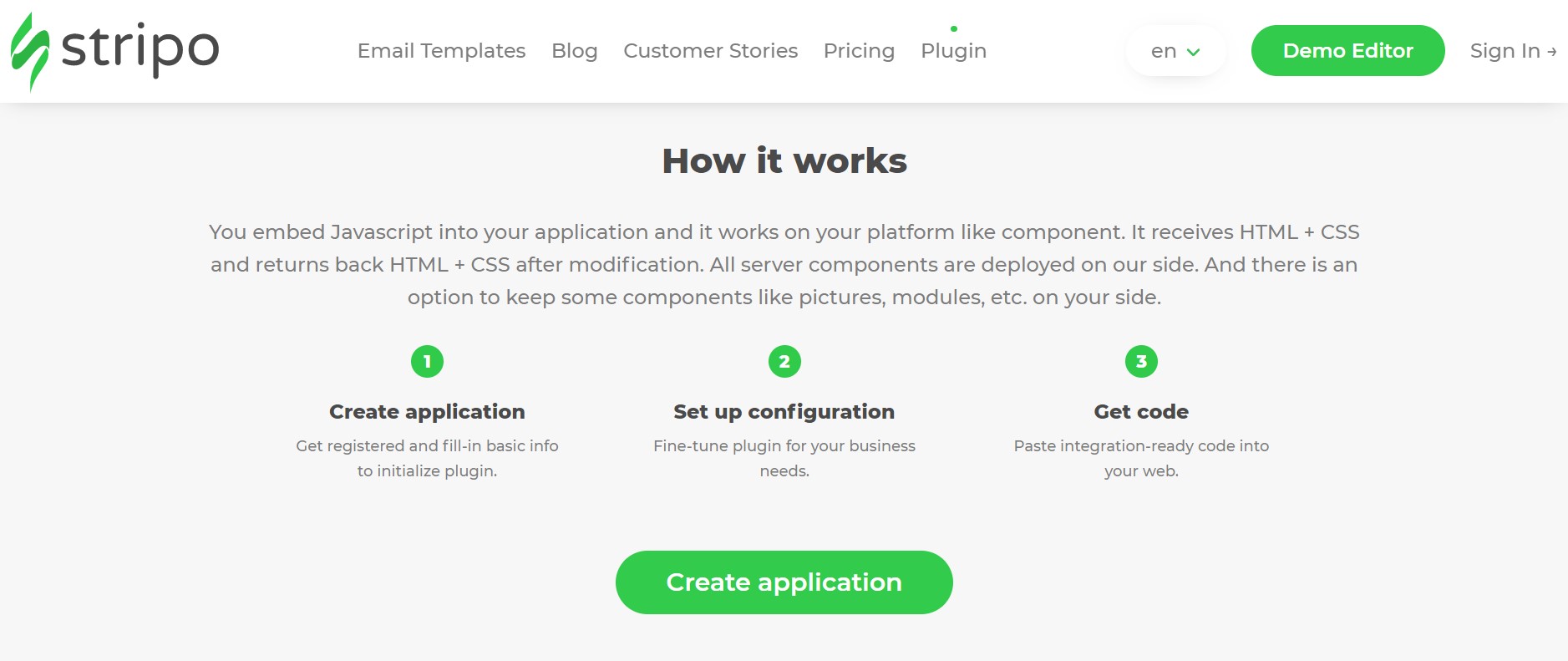Click 'Get registered and fill-in basic info' text
1568x661 pixels.
click(x=427, y=446)
